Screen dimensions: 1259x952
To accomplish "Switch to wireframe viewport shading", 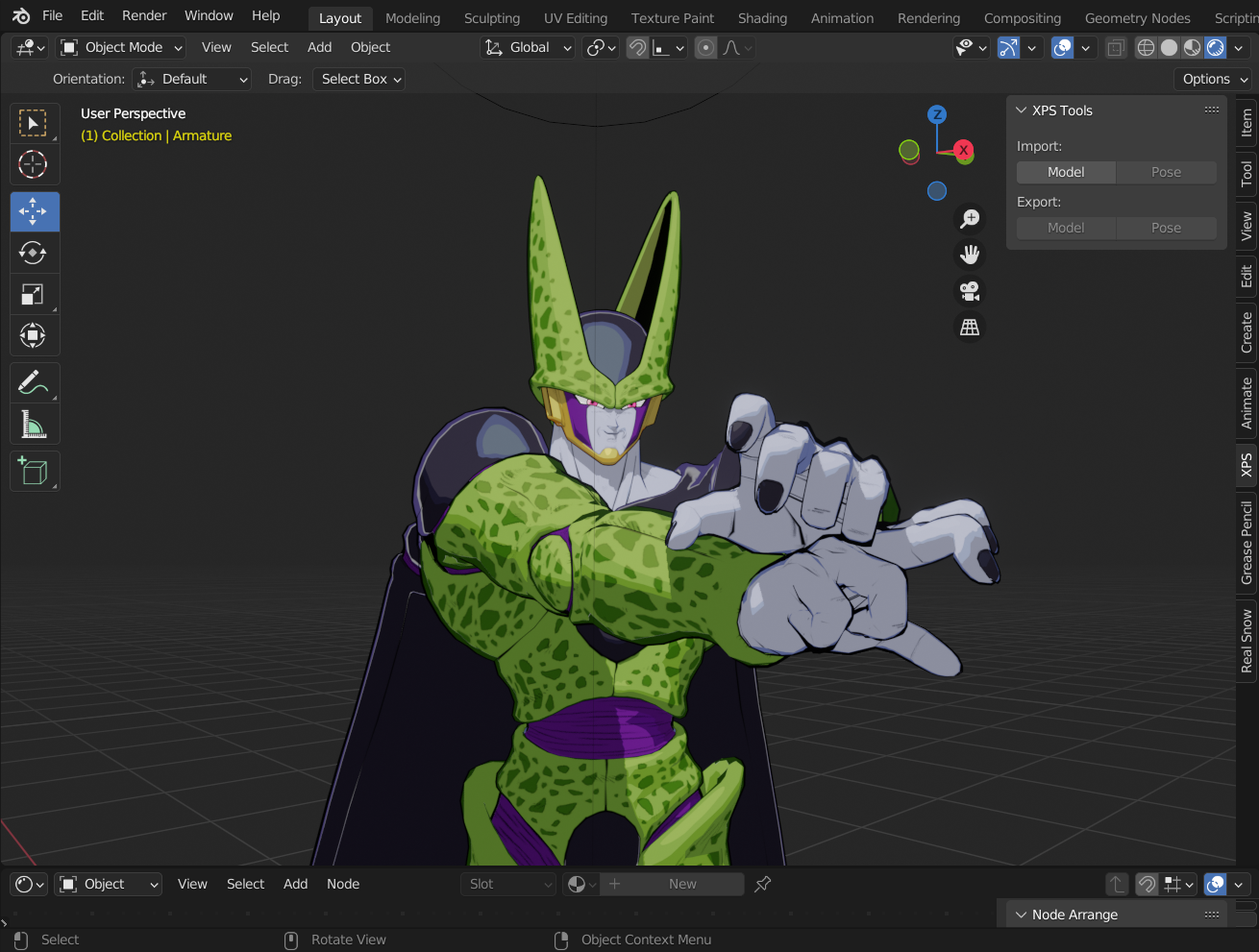I will coord(1146,47).
